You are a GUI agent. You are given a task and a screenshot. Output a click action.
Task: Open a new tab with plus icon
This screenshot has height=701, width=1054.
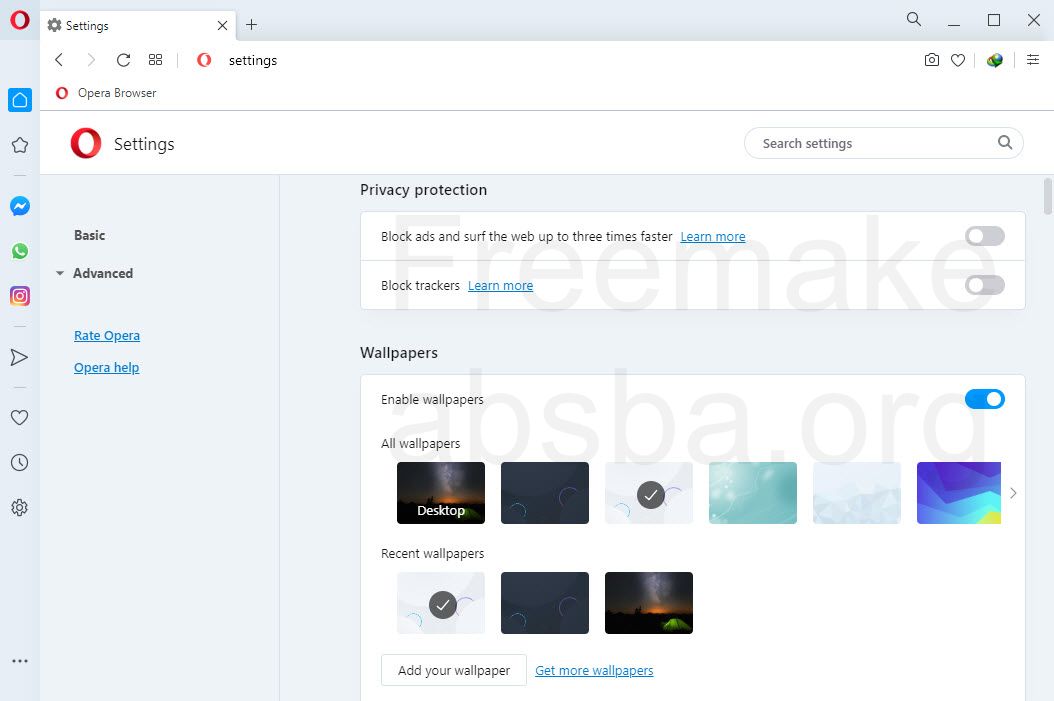pyautogui.click(x=251, y=25)
